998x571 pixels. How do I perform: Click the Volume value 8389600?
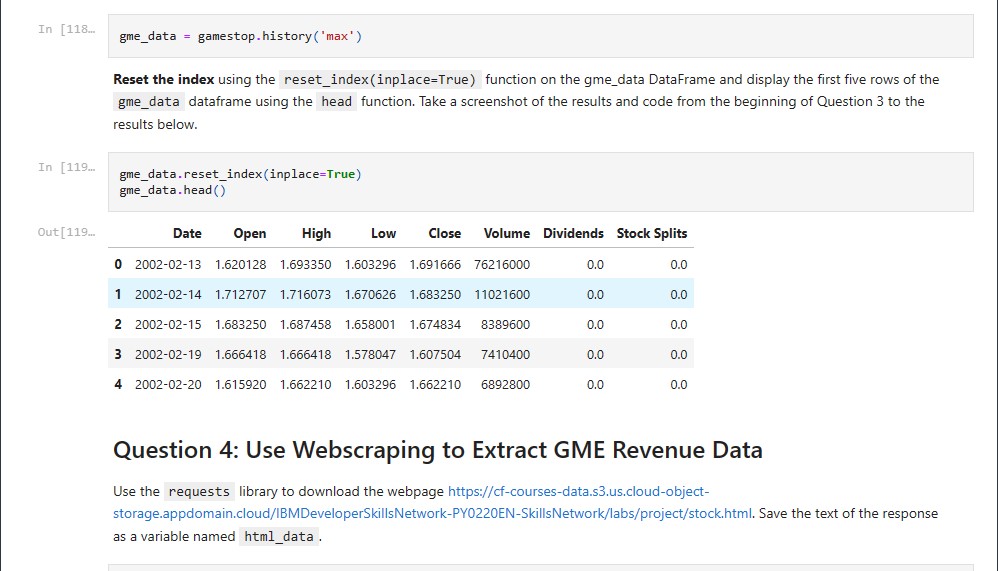[505, 324]
